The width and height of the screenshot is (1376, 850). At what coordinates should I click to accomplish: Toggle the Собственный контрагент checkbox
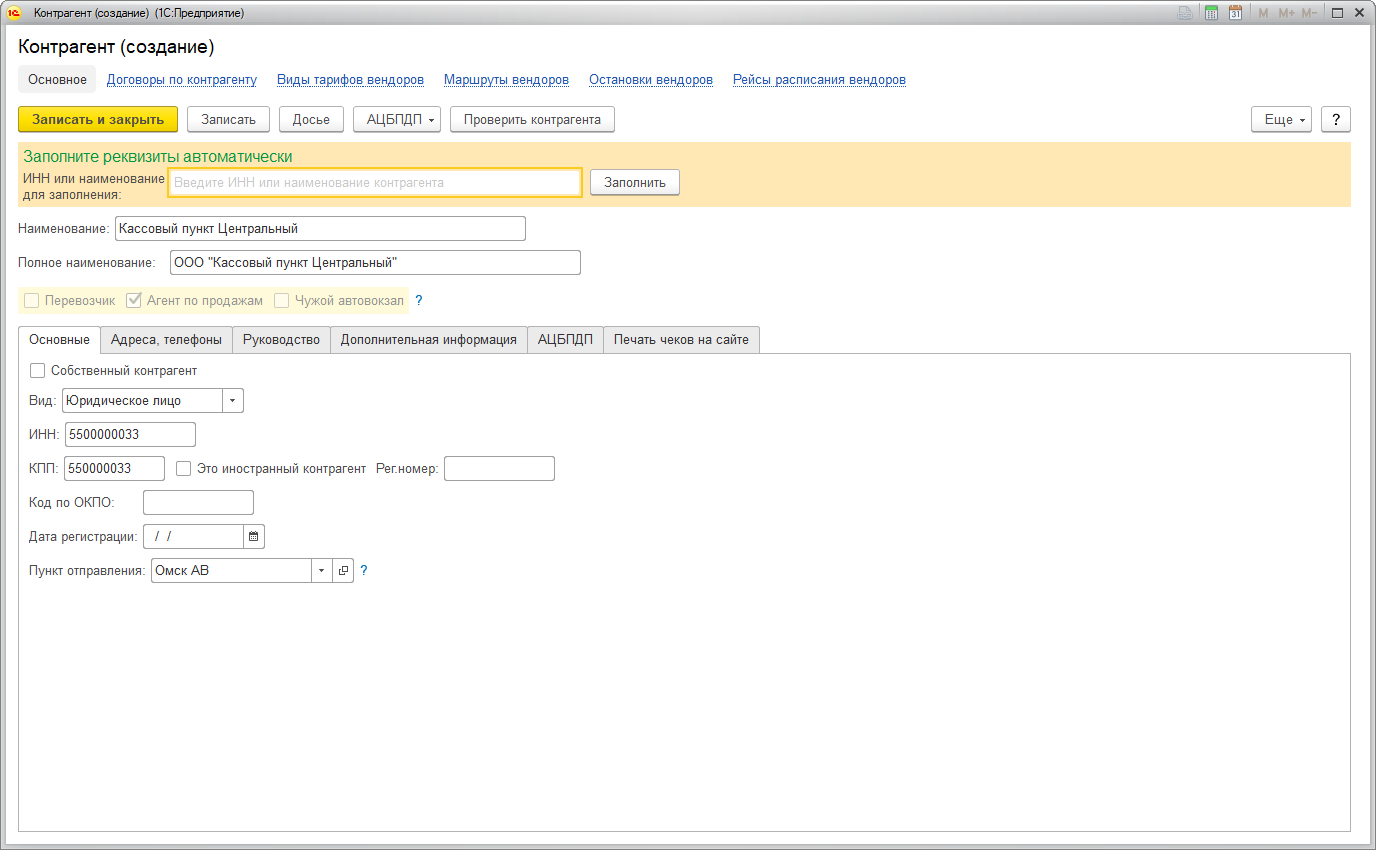(38, 371)
